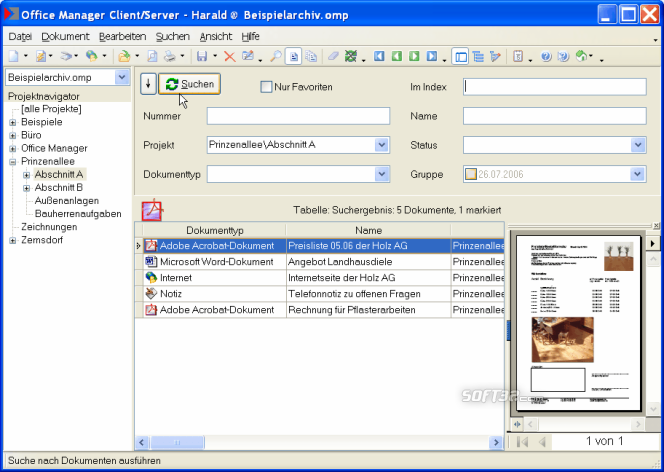
Task: Click the red X delete icon
Action: click(230, 56)
